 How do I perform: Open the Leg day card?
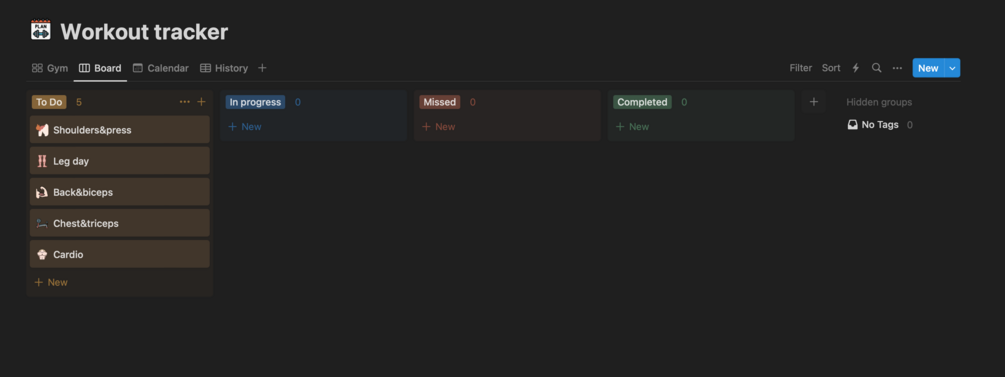pos(120,161)
